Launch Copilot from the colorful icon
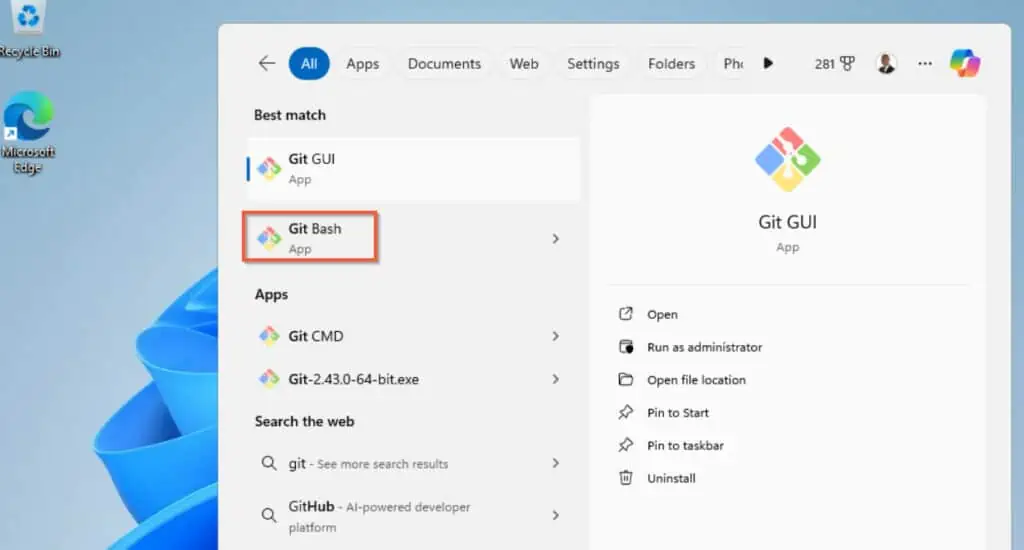 965,63
